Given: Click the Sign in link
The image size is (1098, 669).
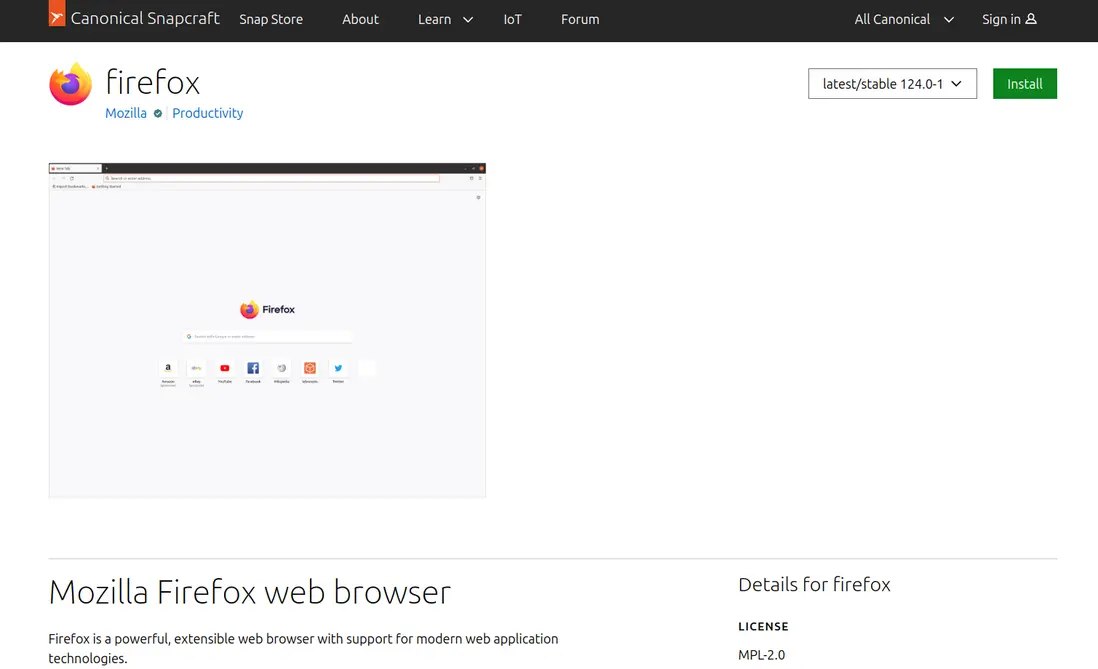Looking at the screenshot, I should [x=1008, y=20].
